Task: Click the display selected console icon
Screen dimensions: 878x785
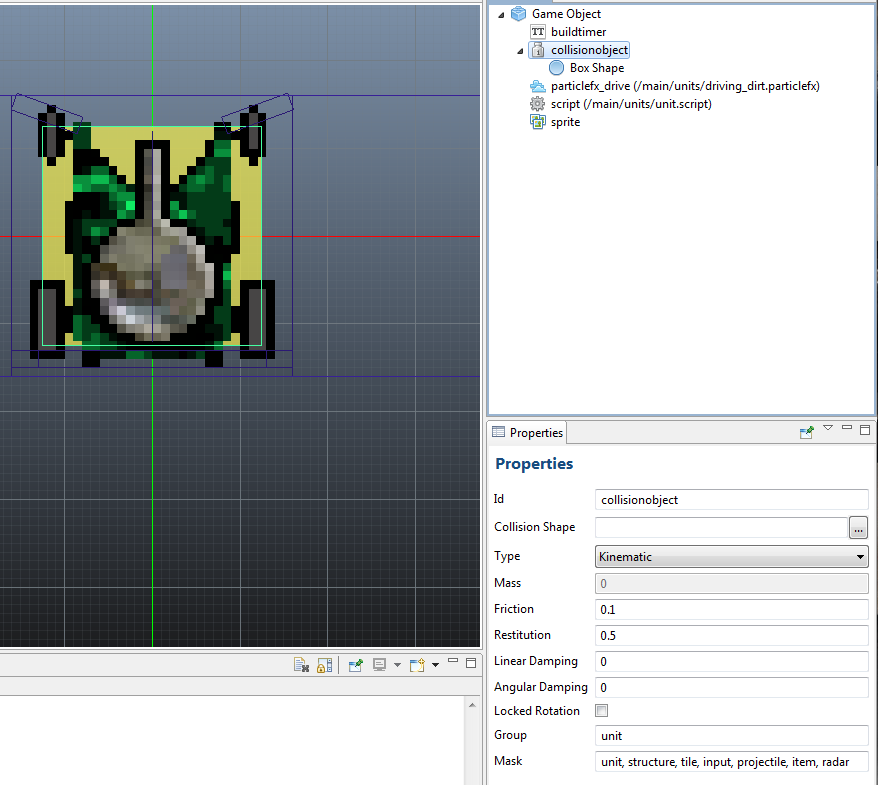Action: [380, 664]
